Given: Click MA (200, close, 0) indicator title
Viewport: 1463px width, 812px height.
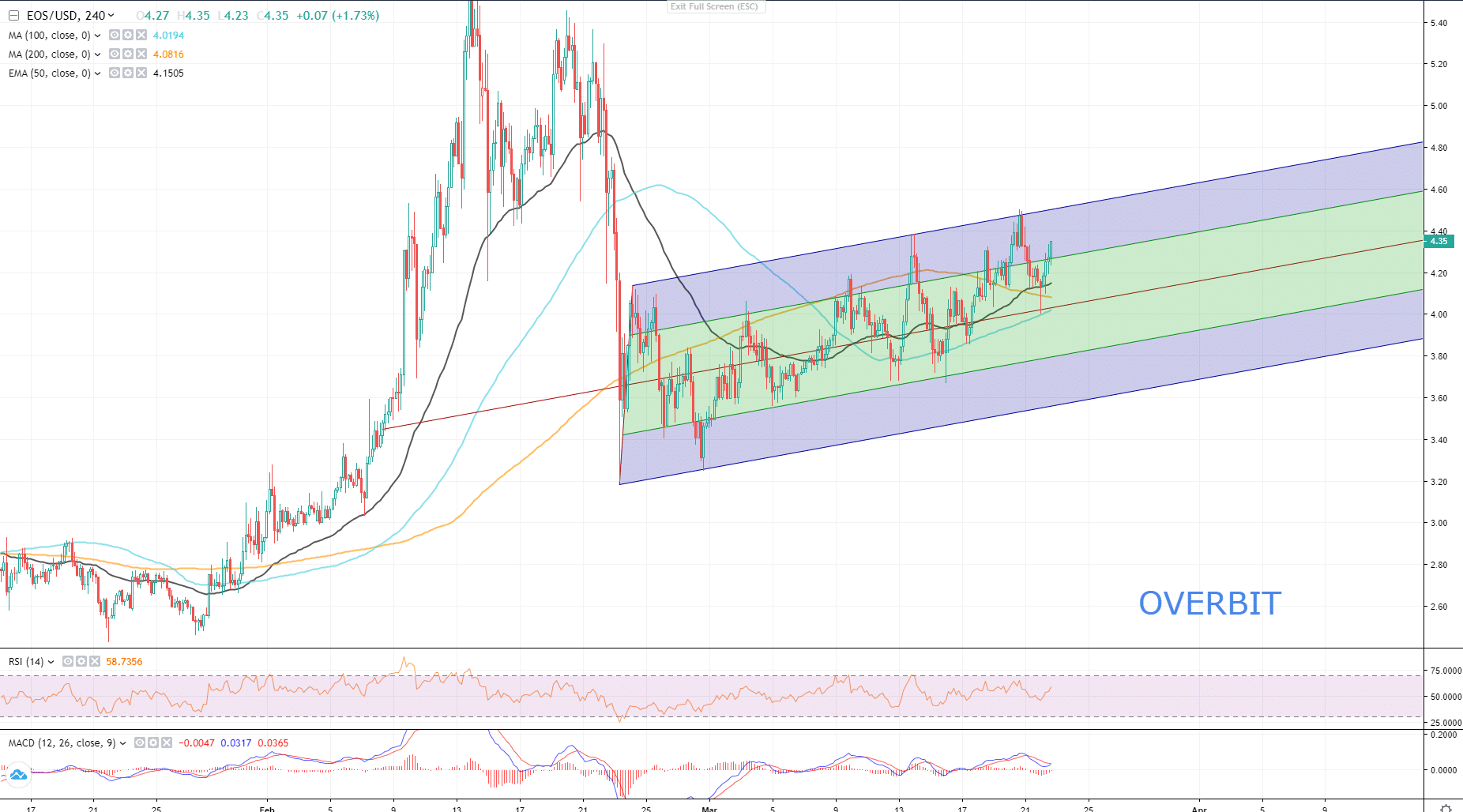Looking at the screenshot, I should 50,55.
